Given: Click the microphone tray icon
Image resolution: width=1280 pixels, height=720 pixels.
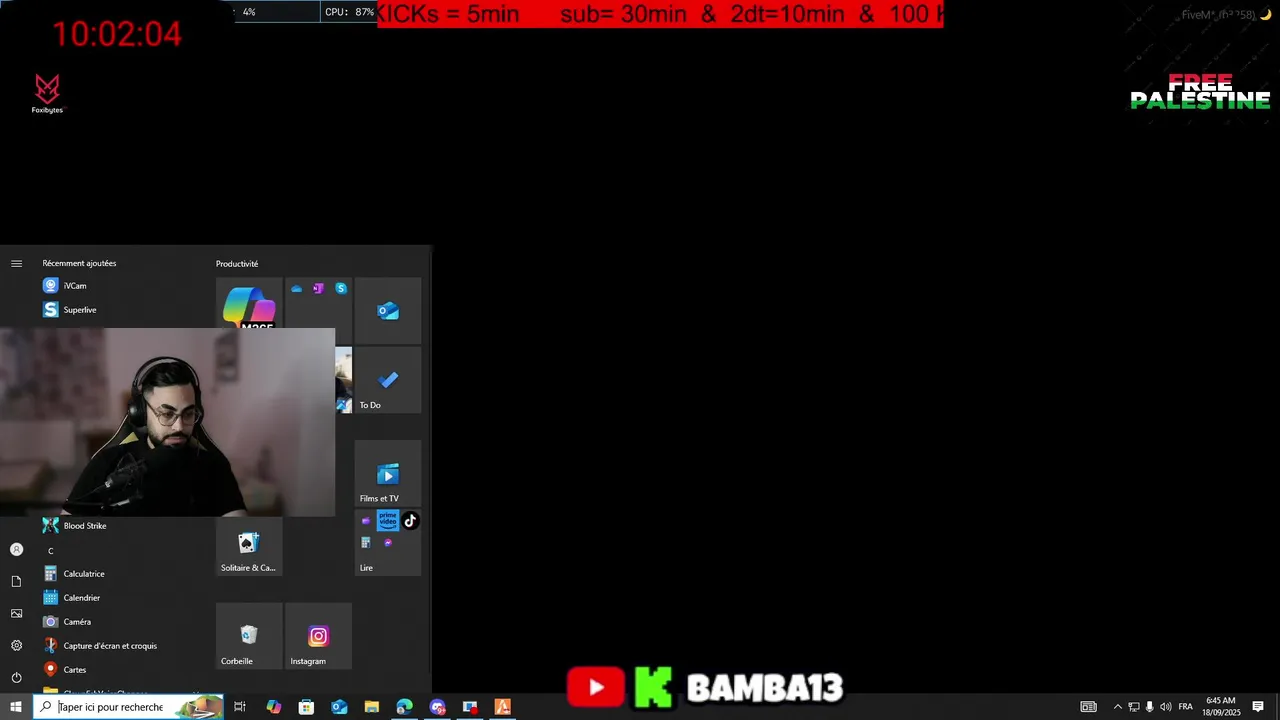Looking at the screenshot, I should pos(1149,707).
